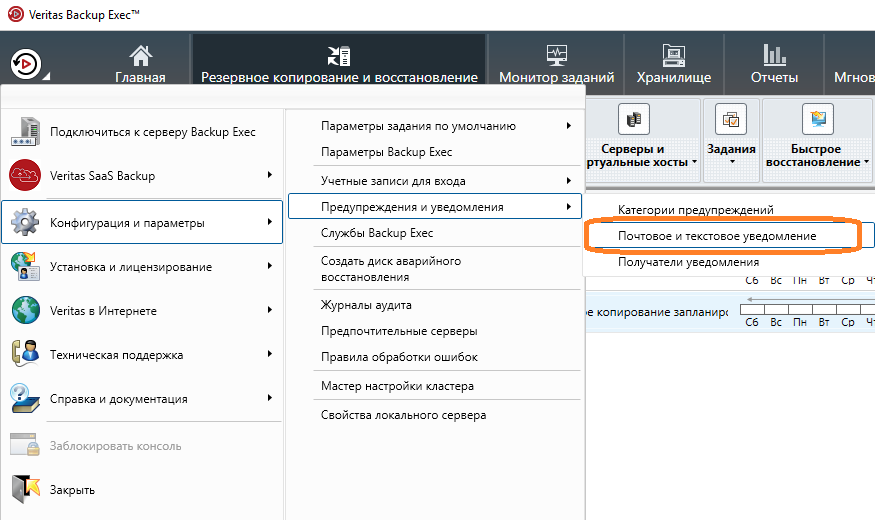Click the Серверы и виртуальные хосты icon
The height and width of the screenshot is (520, 875).
[633, 119]
